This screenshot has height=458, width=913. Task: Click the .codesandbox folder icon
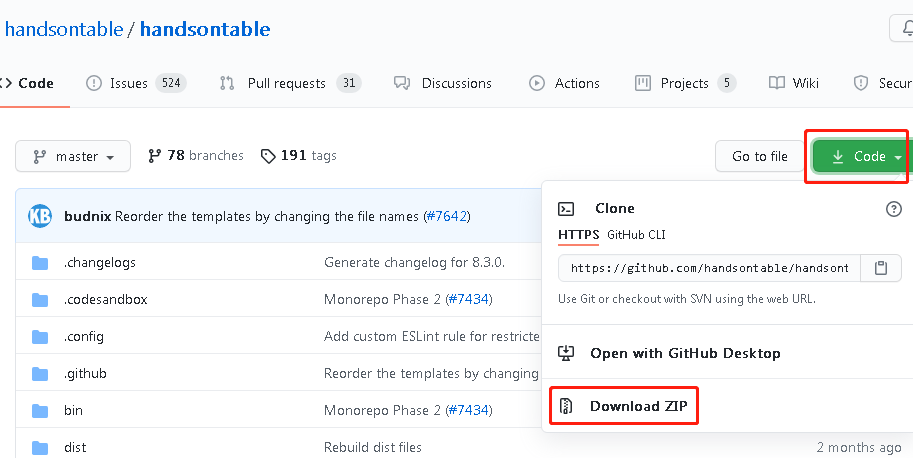tap(40, 300)
